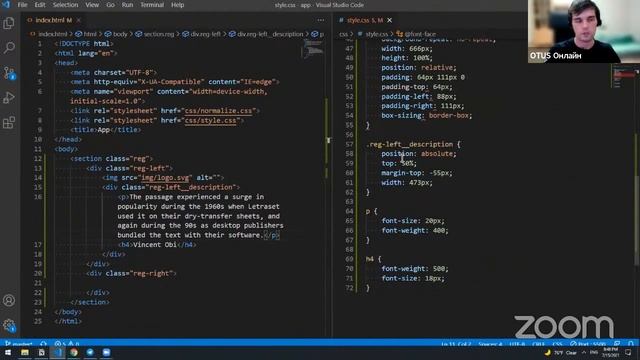This screenshot has width=640, height=360.
Task: Open the notifications bell in status bar
Action: pos(631,344)
